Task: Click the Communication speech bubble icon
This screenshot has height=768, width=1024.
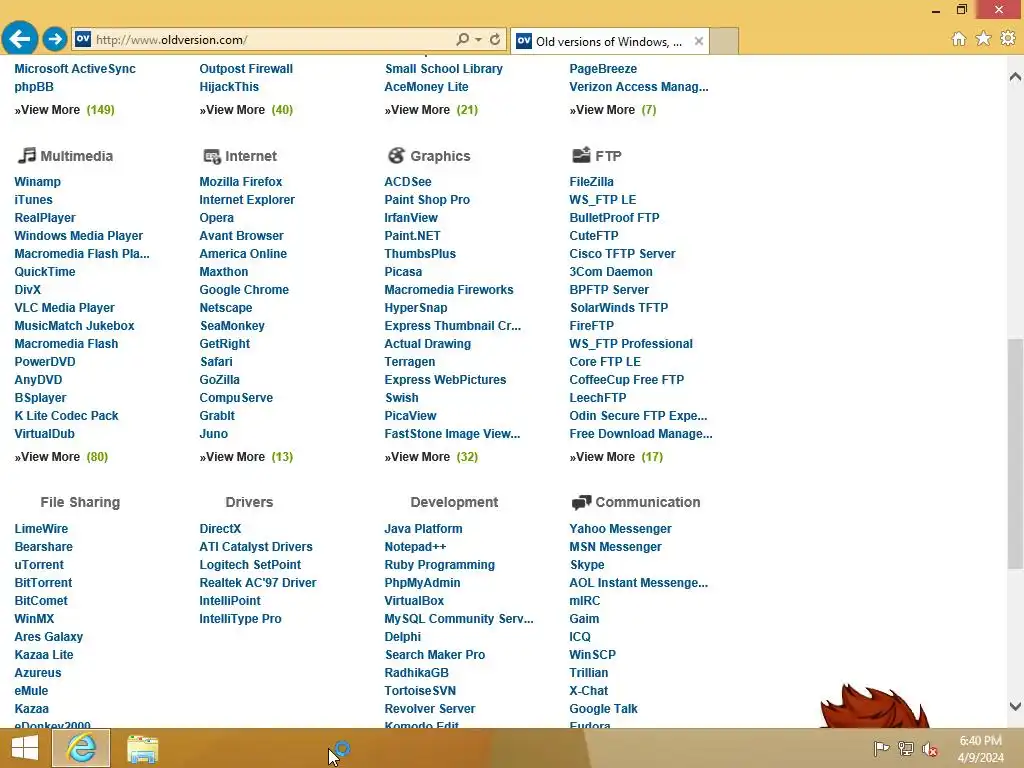Action: click(x=581, y=502)
